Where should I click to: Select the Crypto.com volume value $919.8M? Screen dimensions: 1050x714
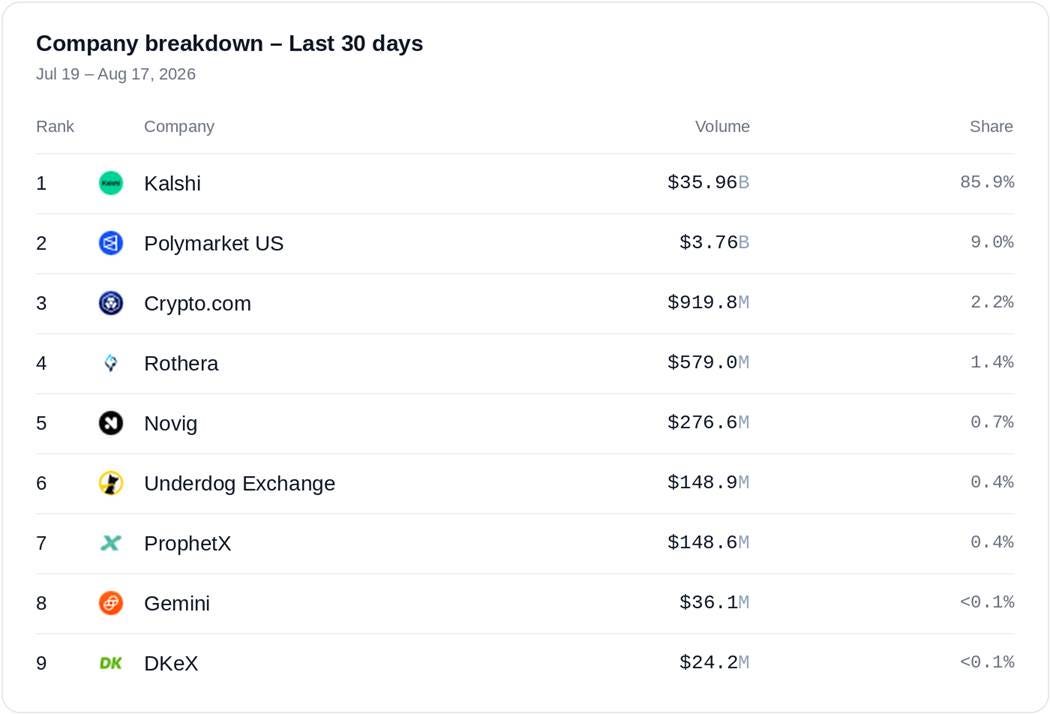[x=708, y=303]
